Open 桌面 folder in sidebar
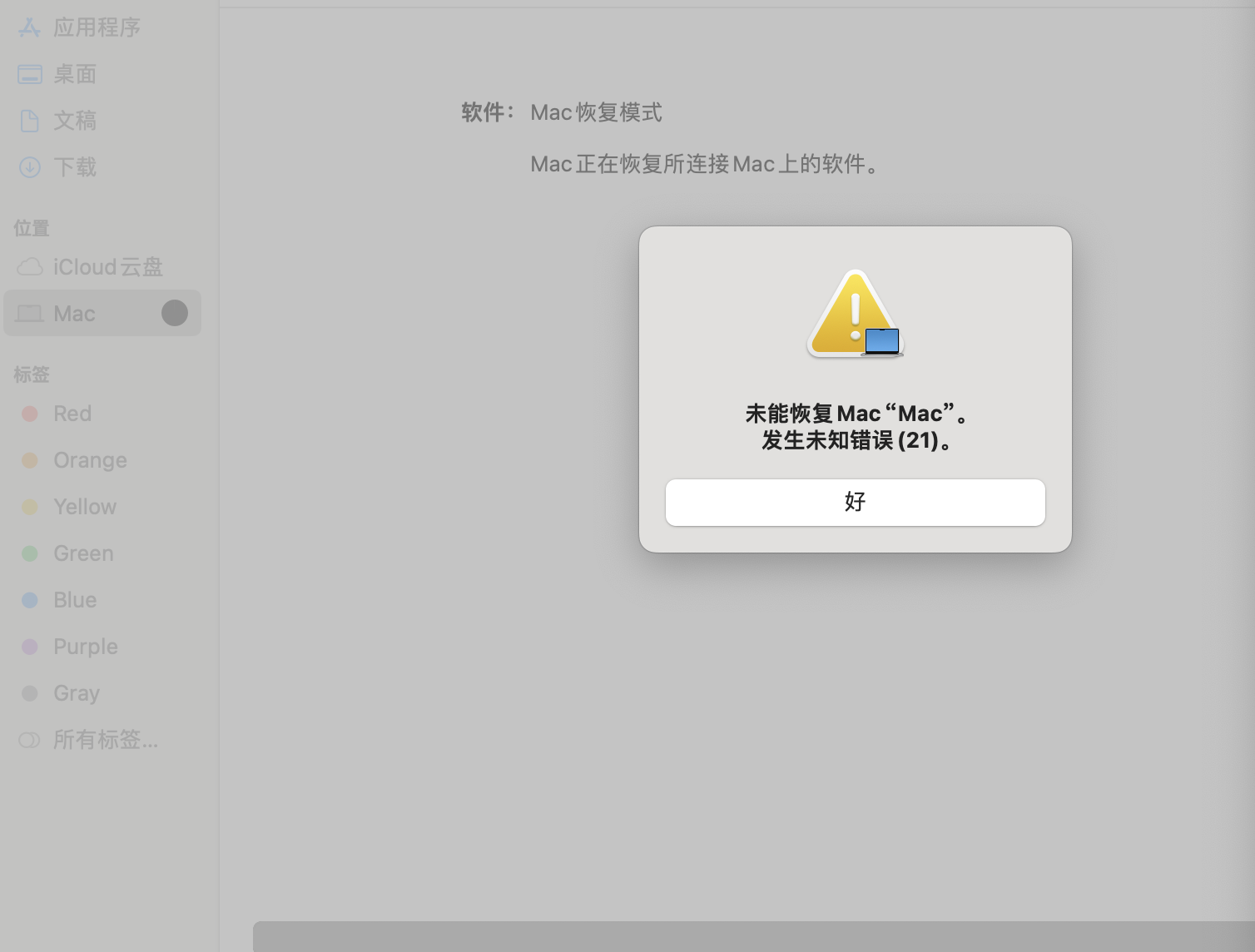 pos(58,74)
